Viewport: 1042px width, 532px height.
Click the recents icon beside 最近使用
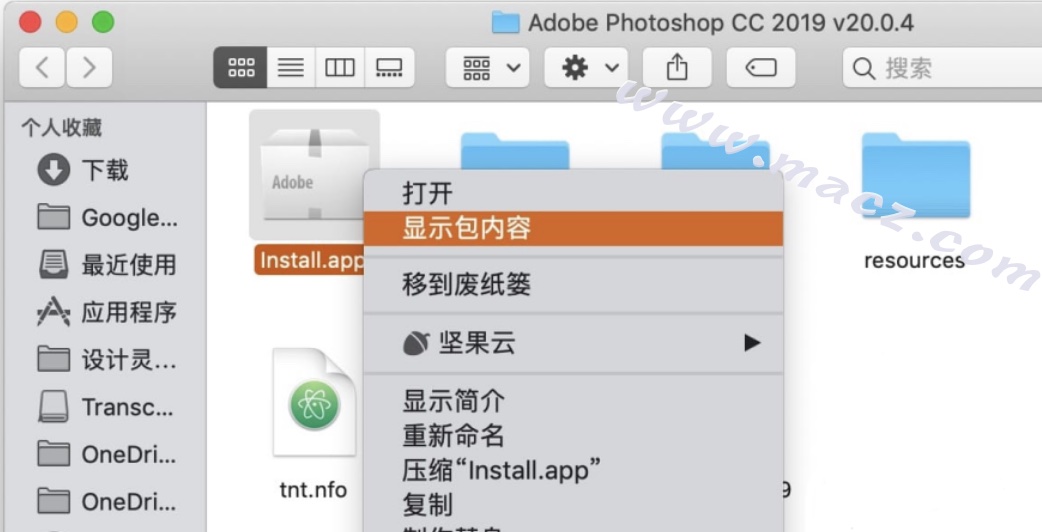point(53,264)
